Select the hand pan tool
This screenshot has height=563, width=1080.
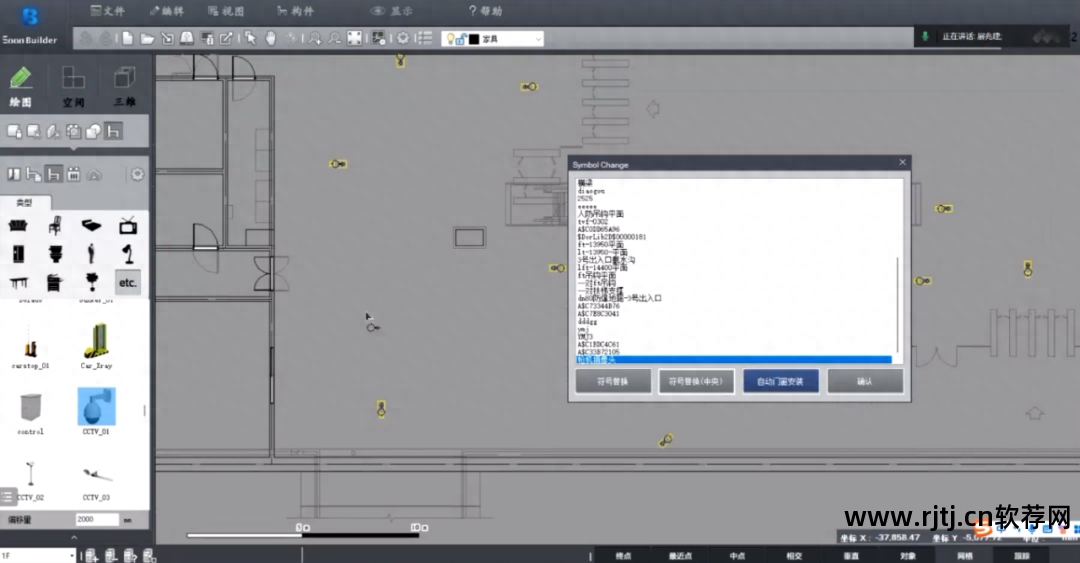pyautogui.click(x=271, y=39)
